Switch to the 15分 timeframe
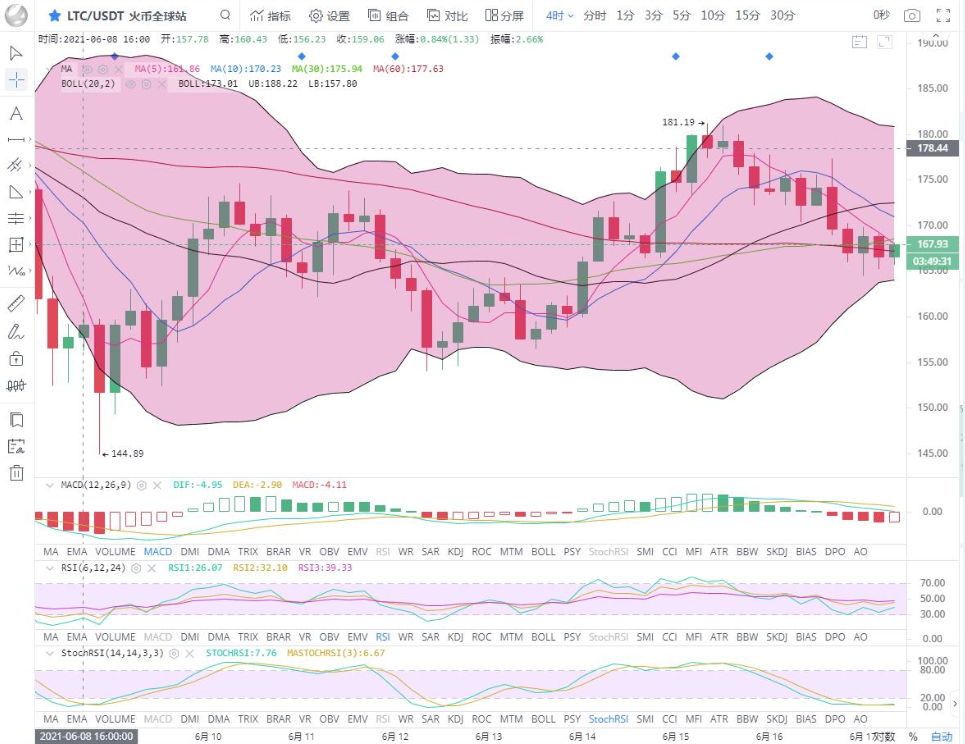This screenshot has width=965, height=744. pos(747,16)
